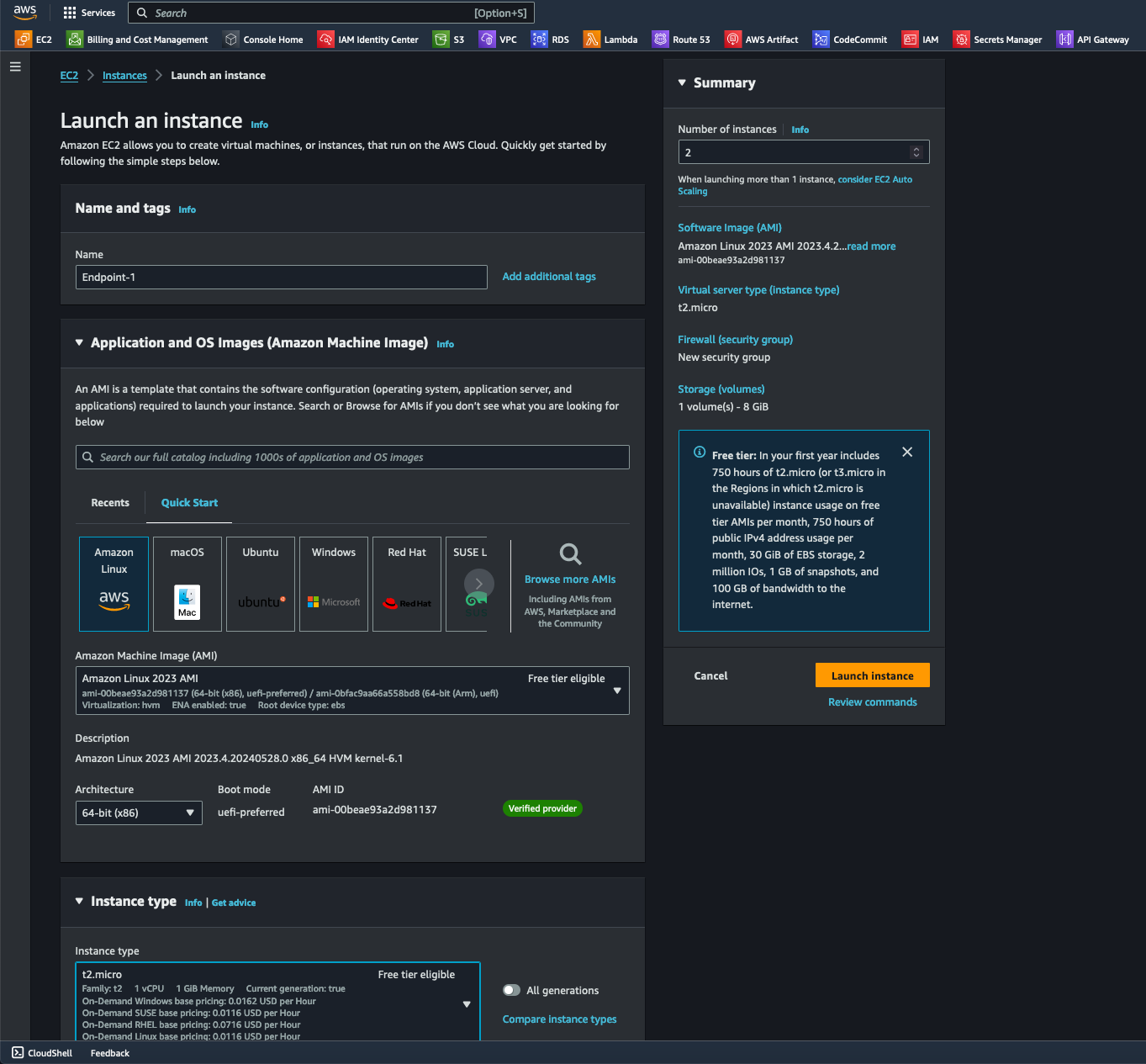Open Secrets Manager shortcut
Screen dimensions: 1146x1064
coord(997,40)
